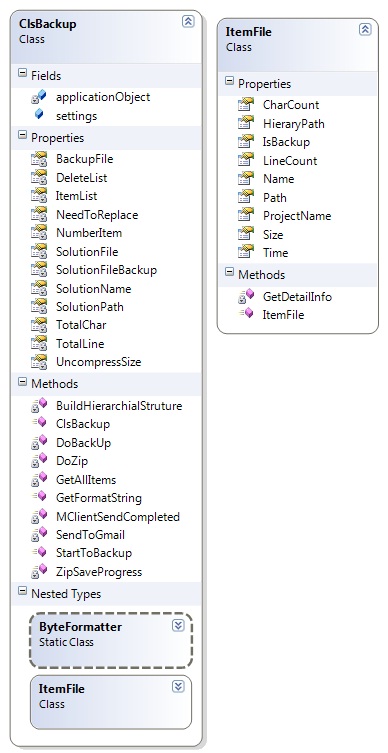The width and height of the screenshot is (388, 753).
Task: Click the DoBackUp method icon
Action: click(x=39, y=443)
